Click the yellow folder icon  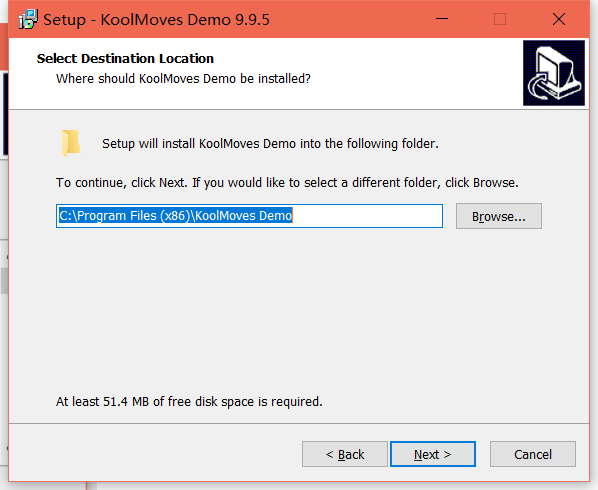click(x=71, y=143)
